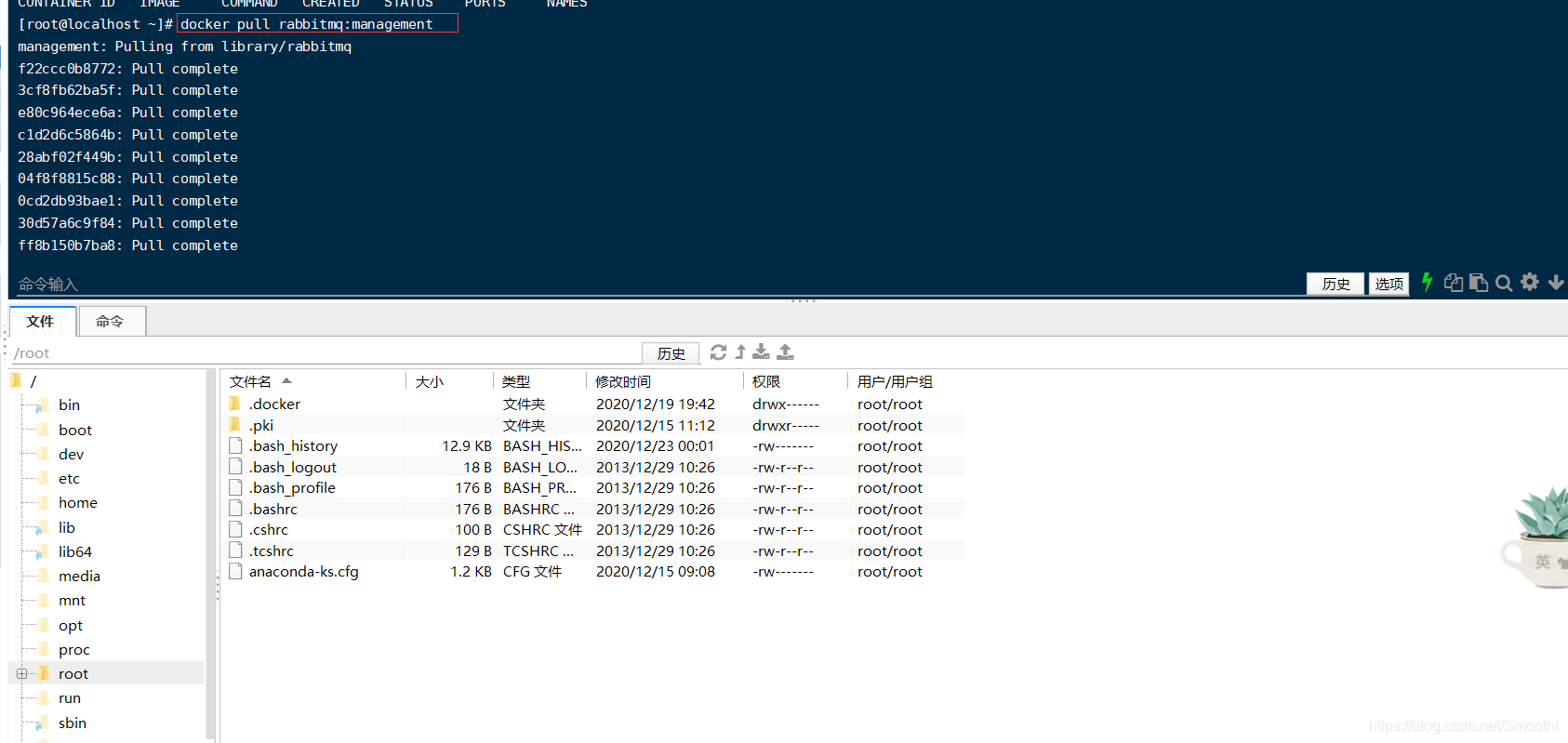Open the terminal 选项 options button

(1389, 284)
